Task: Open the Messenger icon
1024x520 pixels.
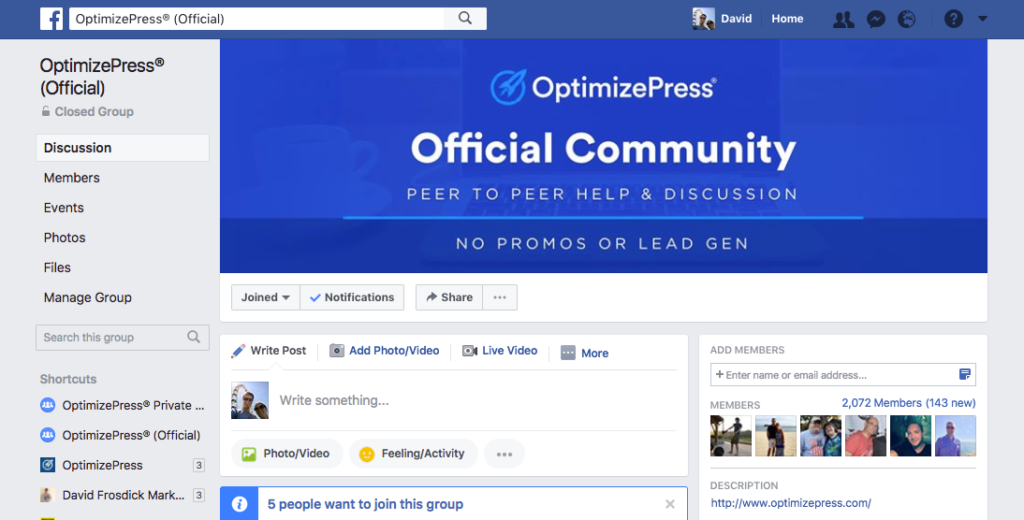Action: pos(876,19)
